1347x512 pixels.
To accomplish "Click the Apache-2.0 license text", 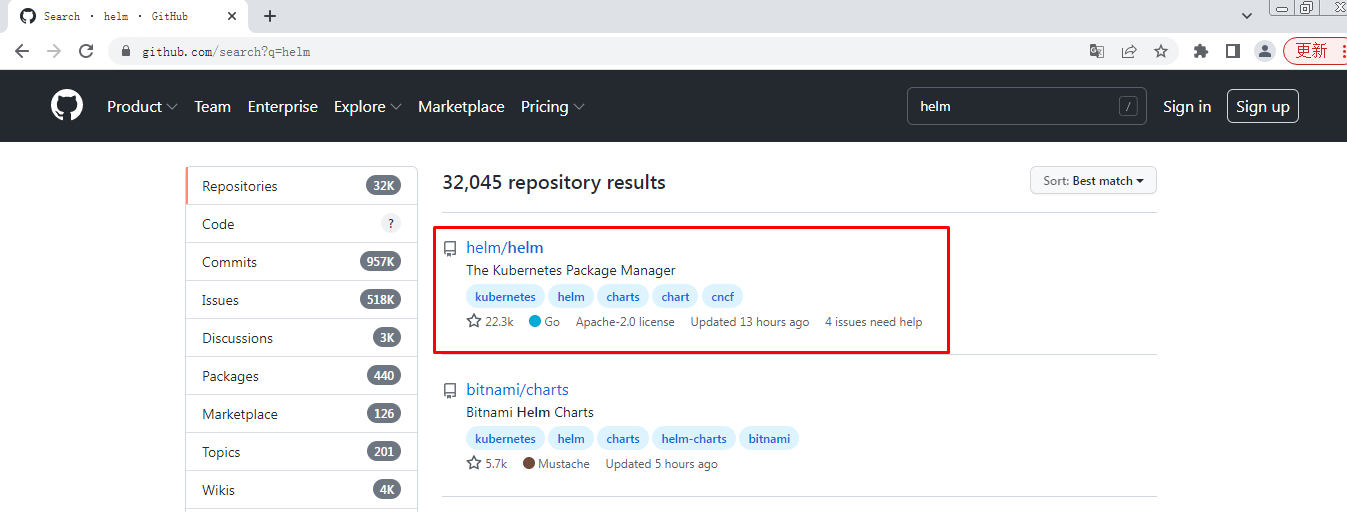I will coord(625,322).
